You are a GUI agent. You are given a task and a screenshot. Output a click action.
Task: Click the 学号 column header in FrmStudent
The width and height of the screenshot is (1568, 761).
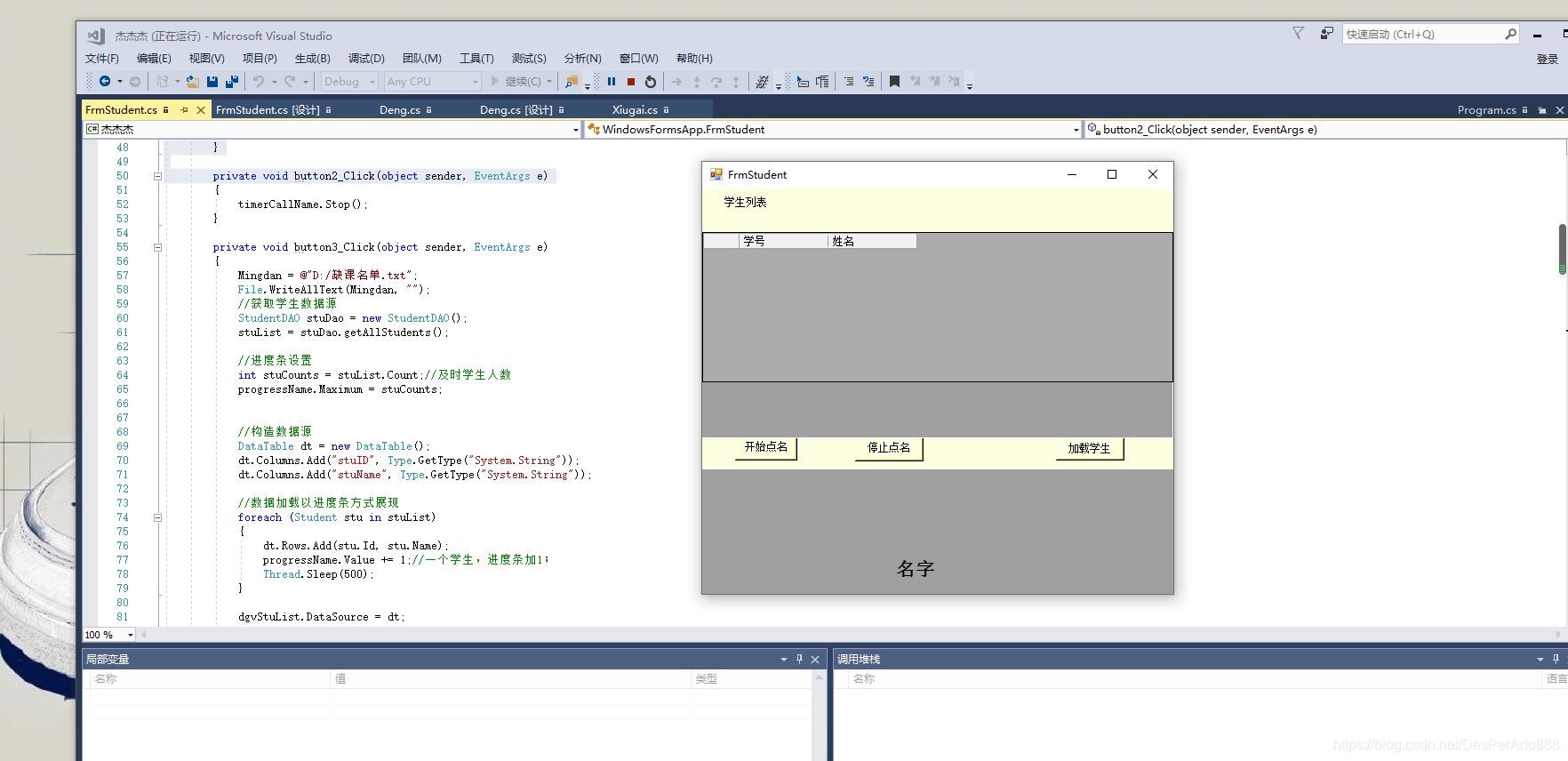(x=783, y=241)
